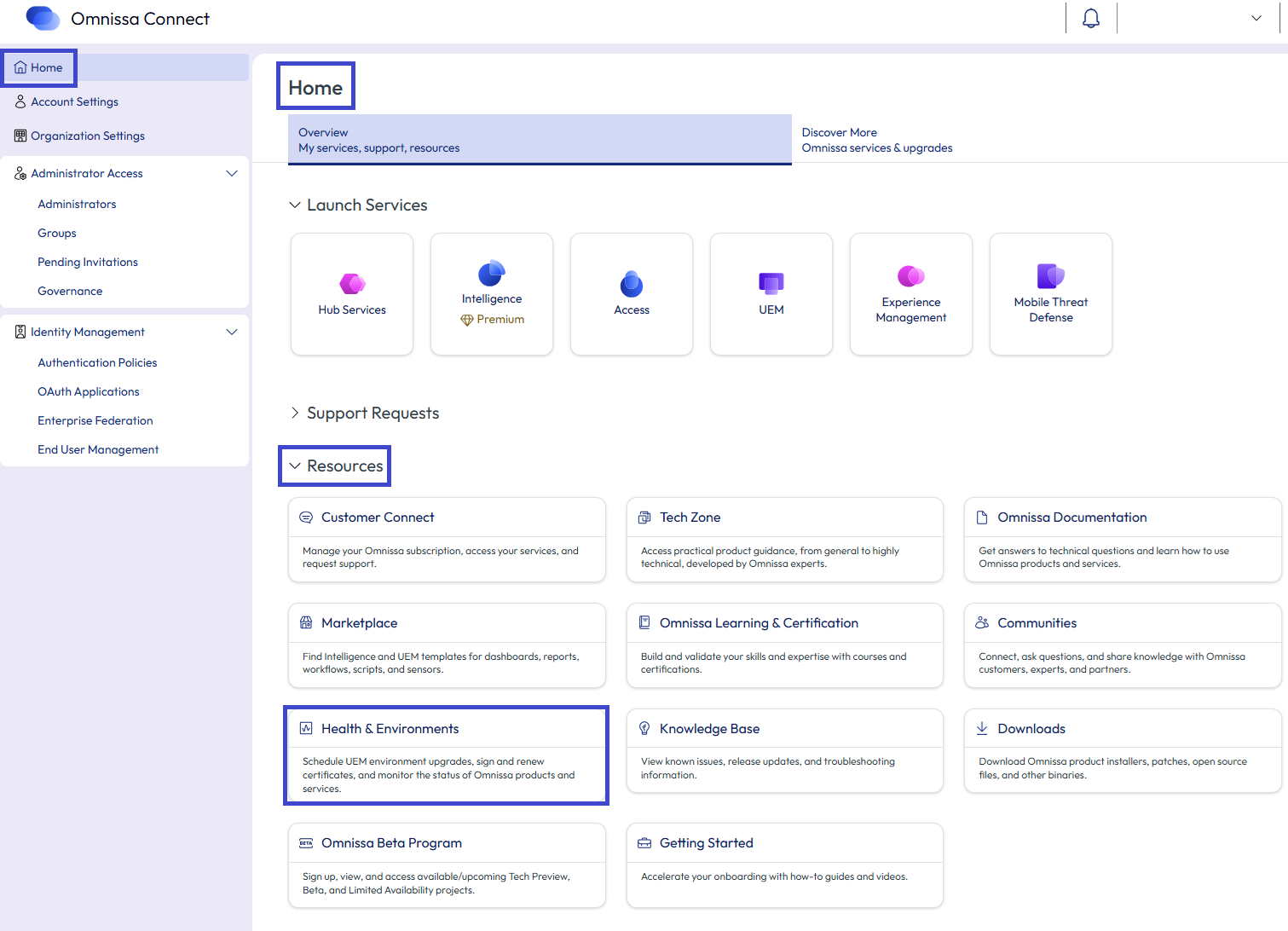Open Groups in sidebar

click(x=57, y=233)
